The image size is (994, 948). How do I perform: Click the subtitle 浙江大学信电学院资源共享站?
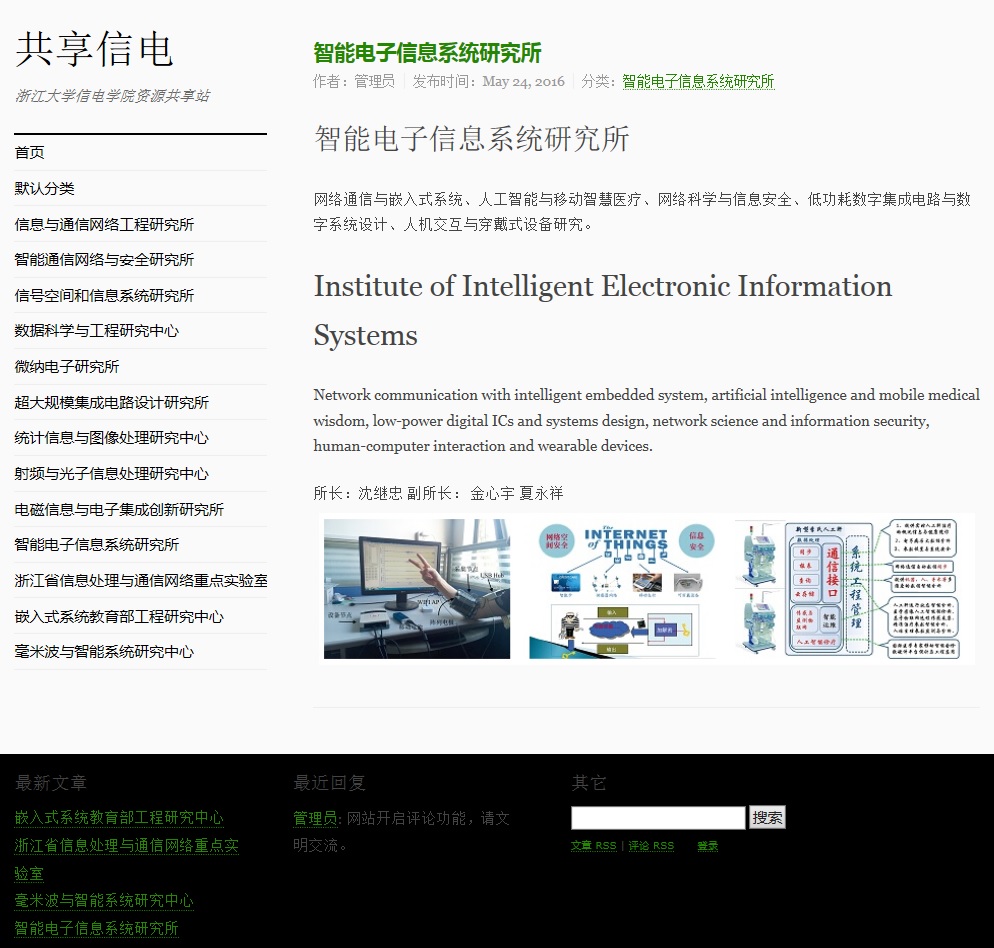(112, 96)
